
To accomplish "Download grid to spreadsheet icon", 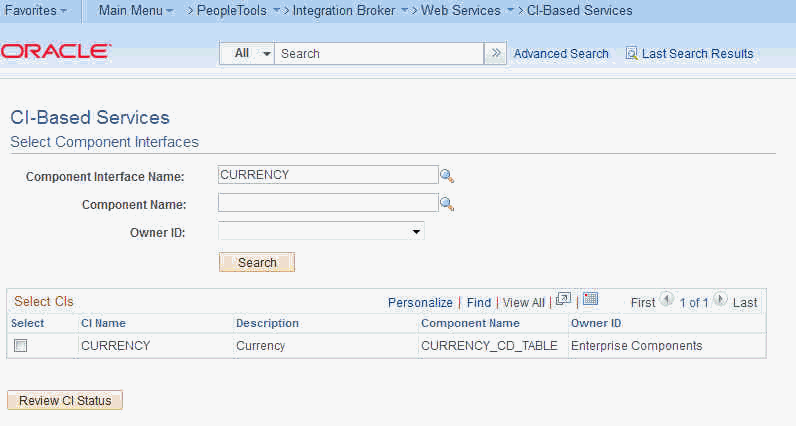I will (590, 299).
